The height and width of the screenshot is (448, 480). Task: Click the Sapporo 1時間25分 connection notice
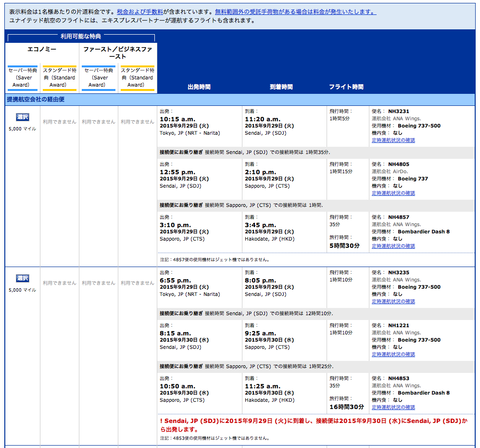click(315, 366)
